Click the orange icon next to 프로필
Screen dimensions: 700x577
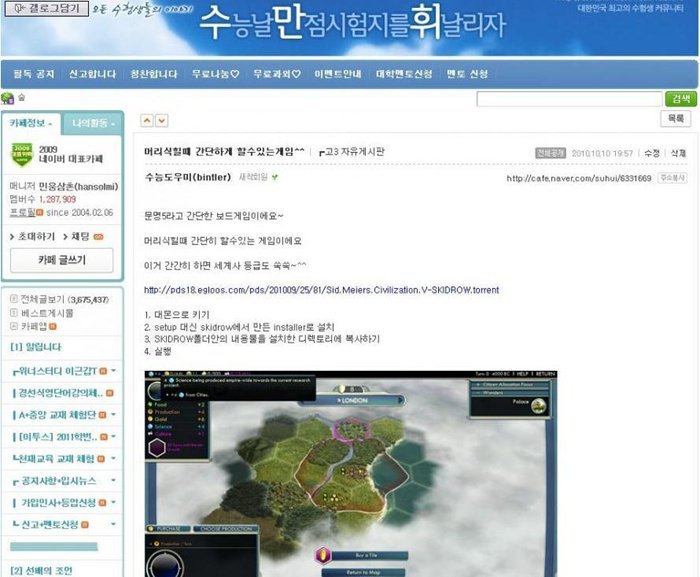40,213
